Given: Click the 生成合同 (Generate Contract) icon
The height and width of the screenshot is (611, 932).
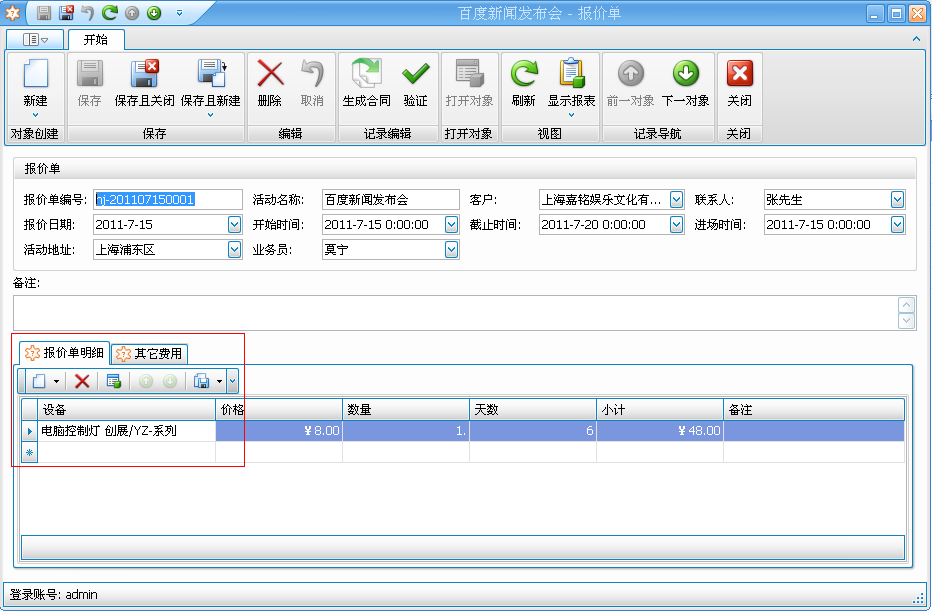Looking at the screenshot, I should point(367,74).
